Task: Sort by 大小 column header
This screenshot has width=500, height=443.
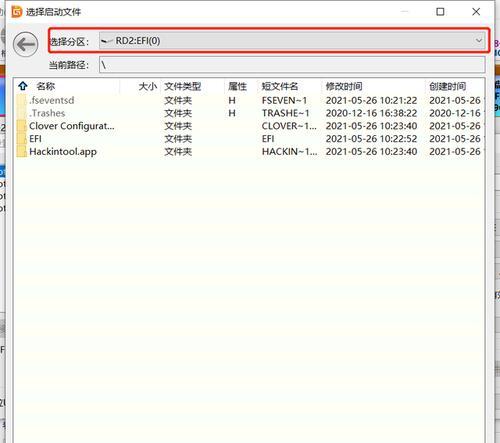Action: pyautogui.click(x=148, y=87)
